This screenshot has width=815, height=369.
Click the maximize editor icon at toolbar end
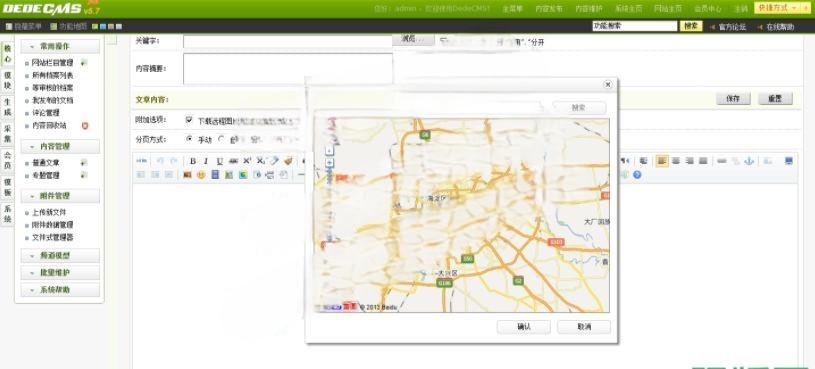tap(788, 161)
